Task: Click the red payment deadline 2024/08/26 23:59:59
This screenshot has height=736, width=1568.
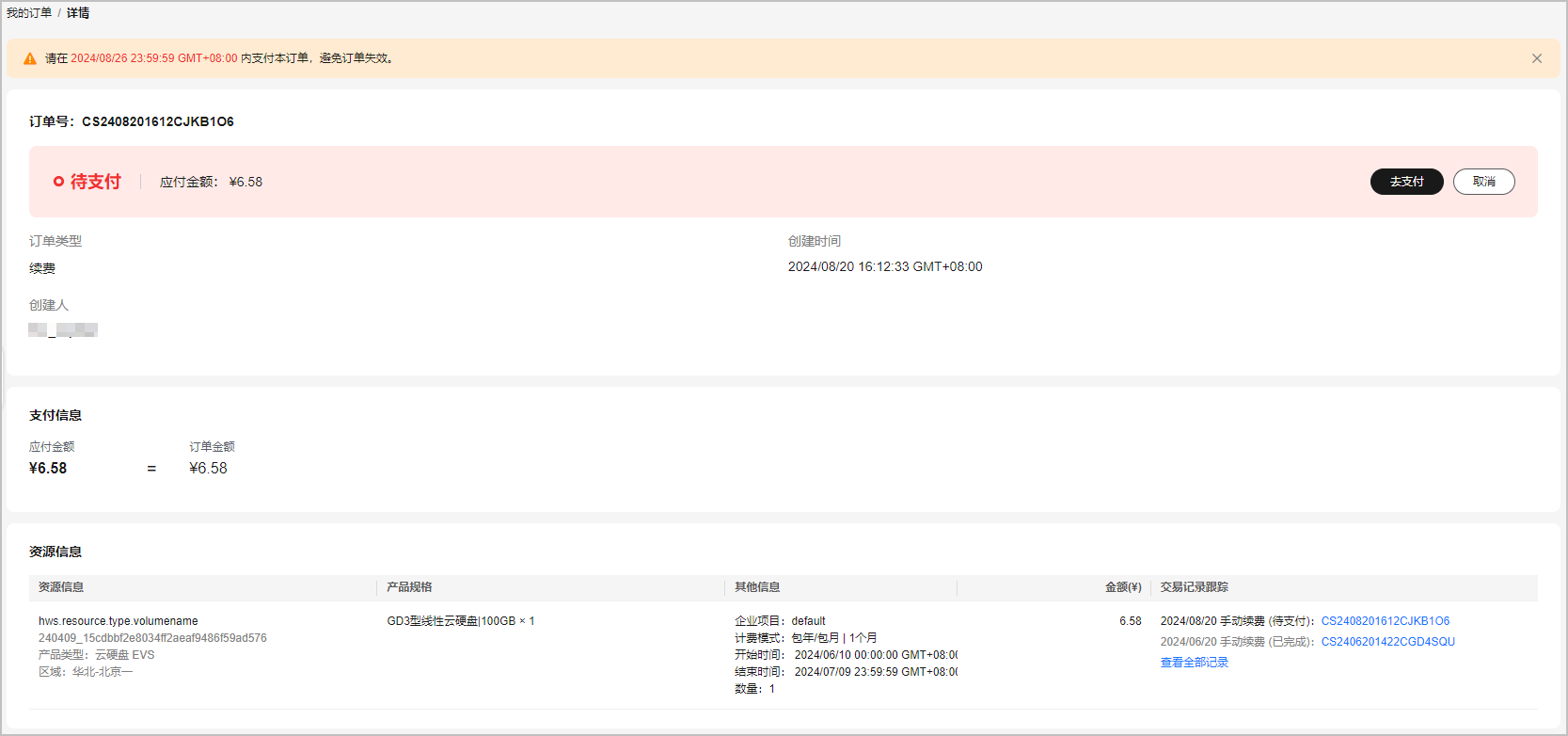Action: click(x=154, y=58)
